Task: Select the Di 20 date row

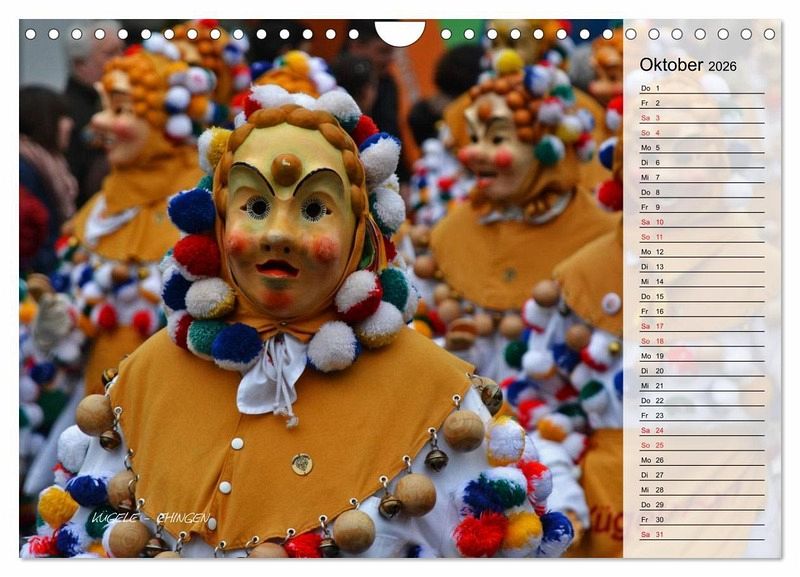Action: (700, 370)
